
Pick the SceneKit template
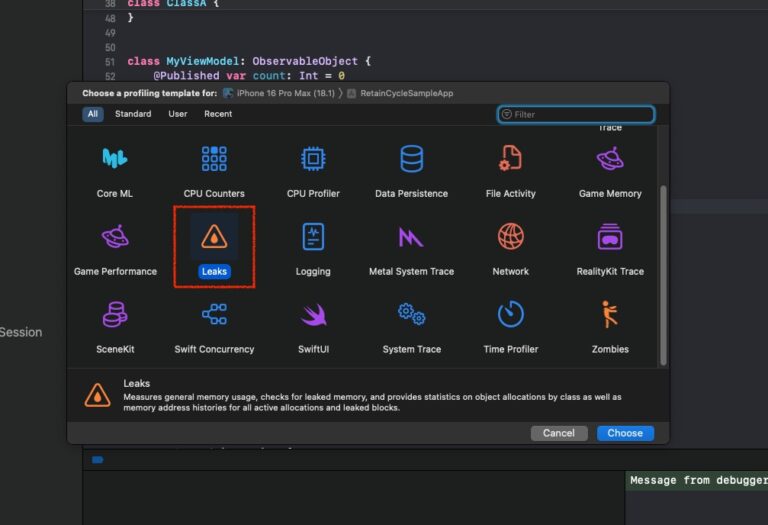(x=115, y=327)
